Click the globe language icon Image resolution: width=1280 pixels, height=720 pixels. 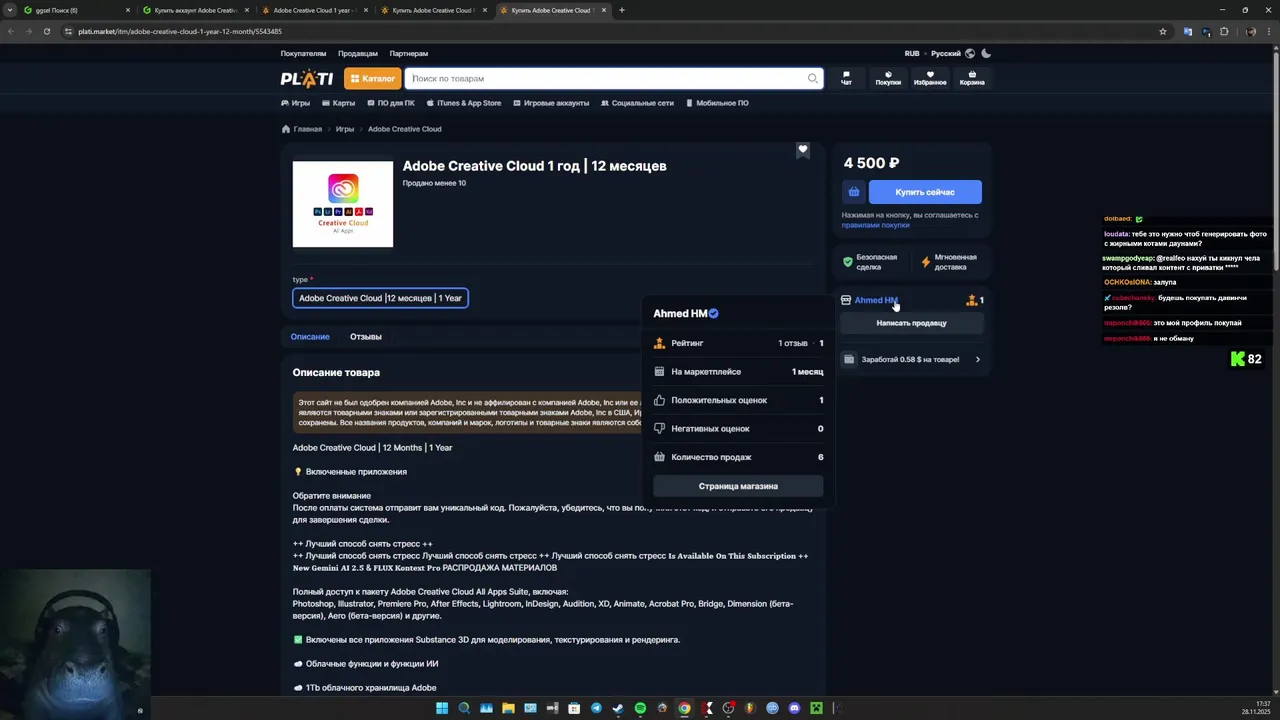point(969,53)
